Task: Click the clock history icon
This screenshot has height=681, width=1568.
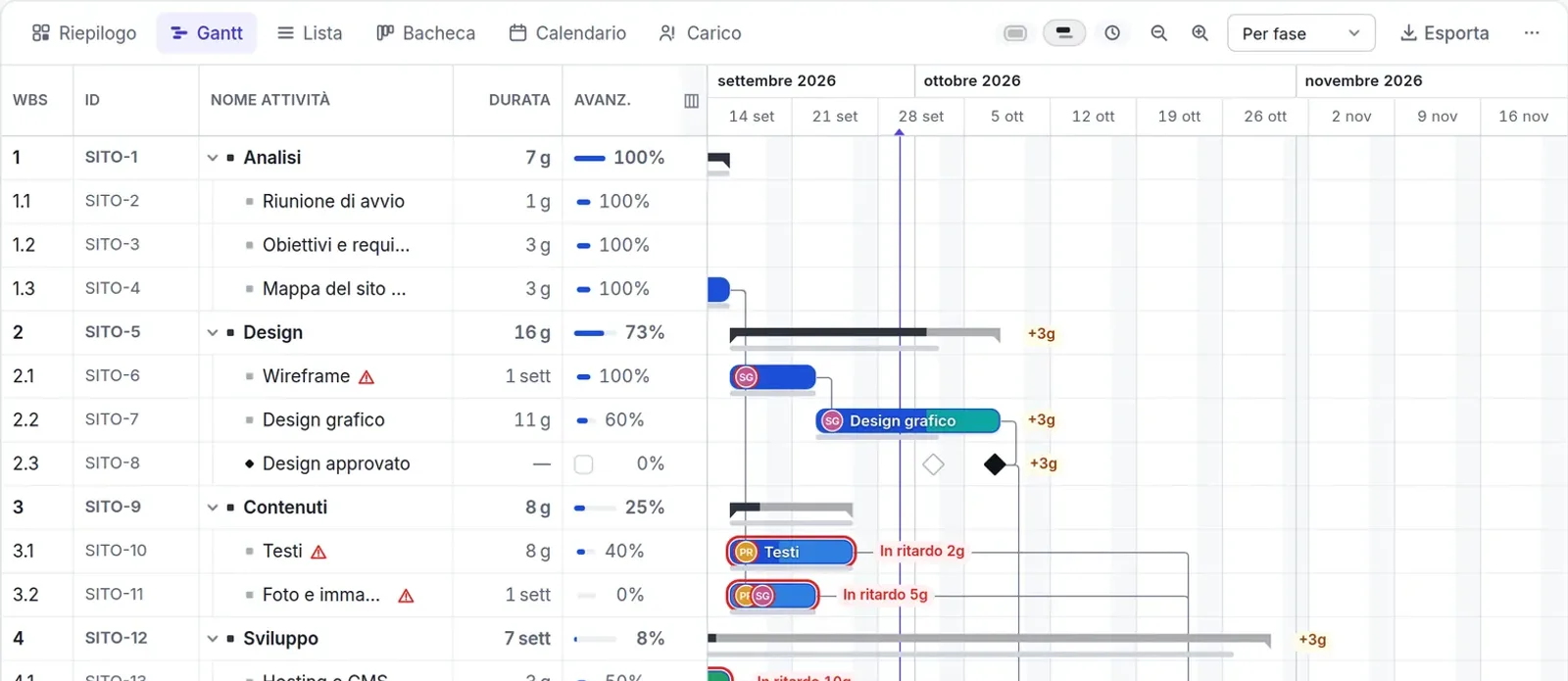Action: pyautogui.click(x=1112, y=33)
